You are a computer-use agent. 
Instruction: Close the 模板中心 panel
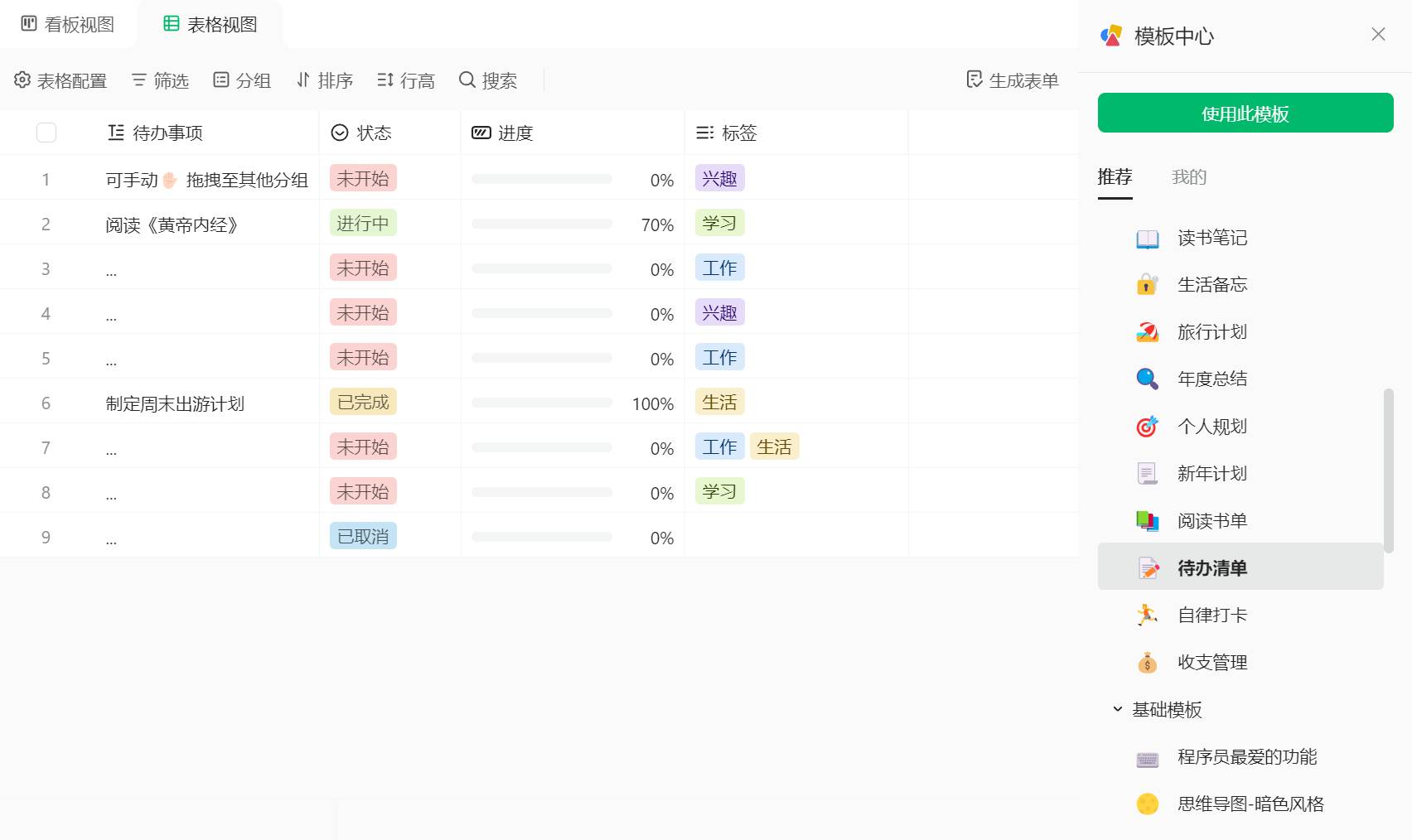click(x=1378, y=34)
